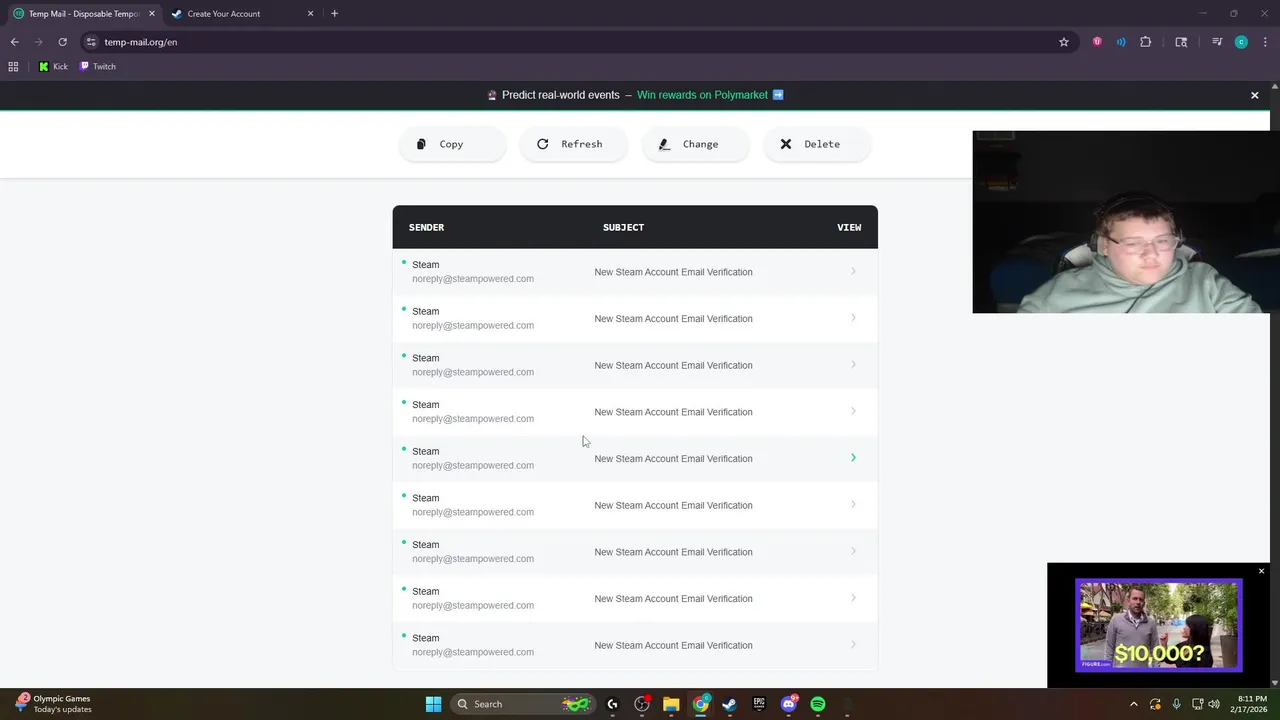Screen dimensions: 1280x720
Task: Open Epic Games Launcher from taskbar
Action: (x=759, y=704)
